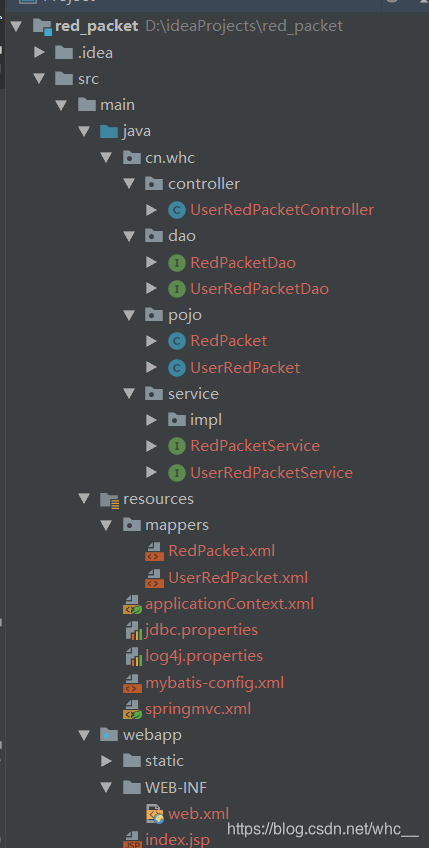Expand the RedPacketDao node
The image size is (429, 848).
(x=151, y=263)
